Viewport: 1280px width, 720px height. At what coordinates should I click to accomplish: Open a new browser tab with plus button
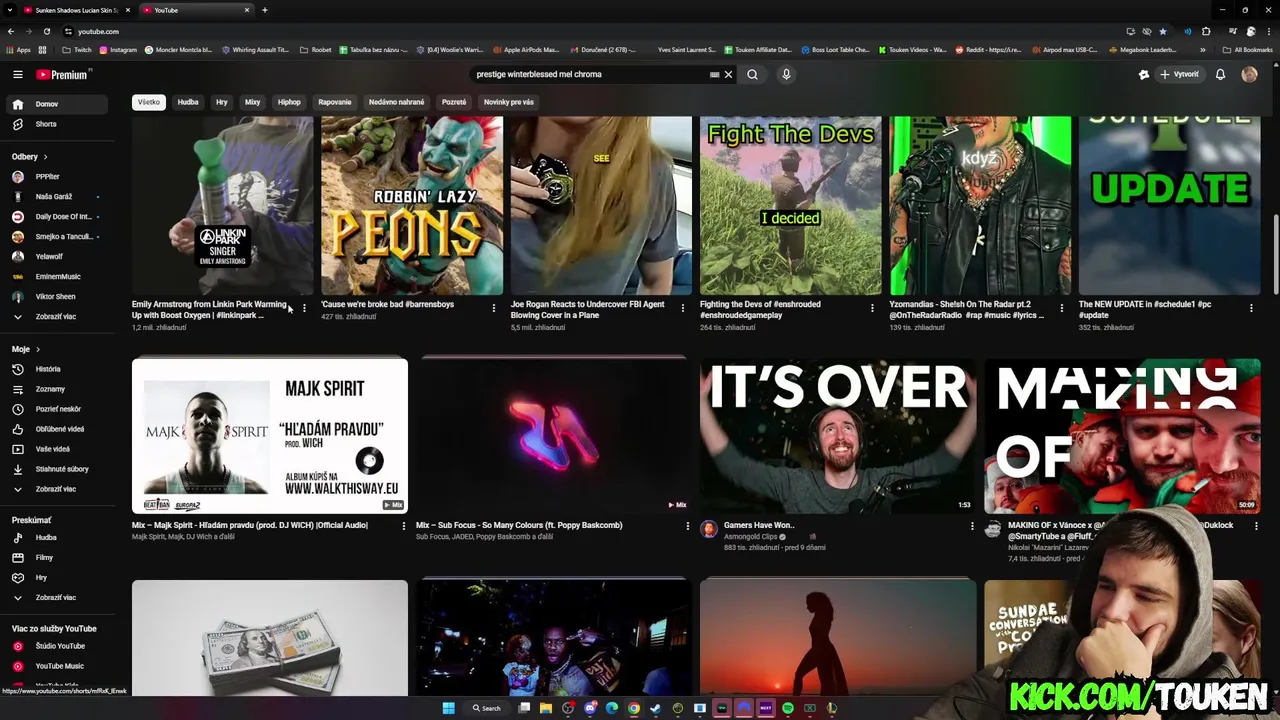(x=265, y=10)
